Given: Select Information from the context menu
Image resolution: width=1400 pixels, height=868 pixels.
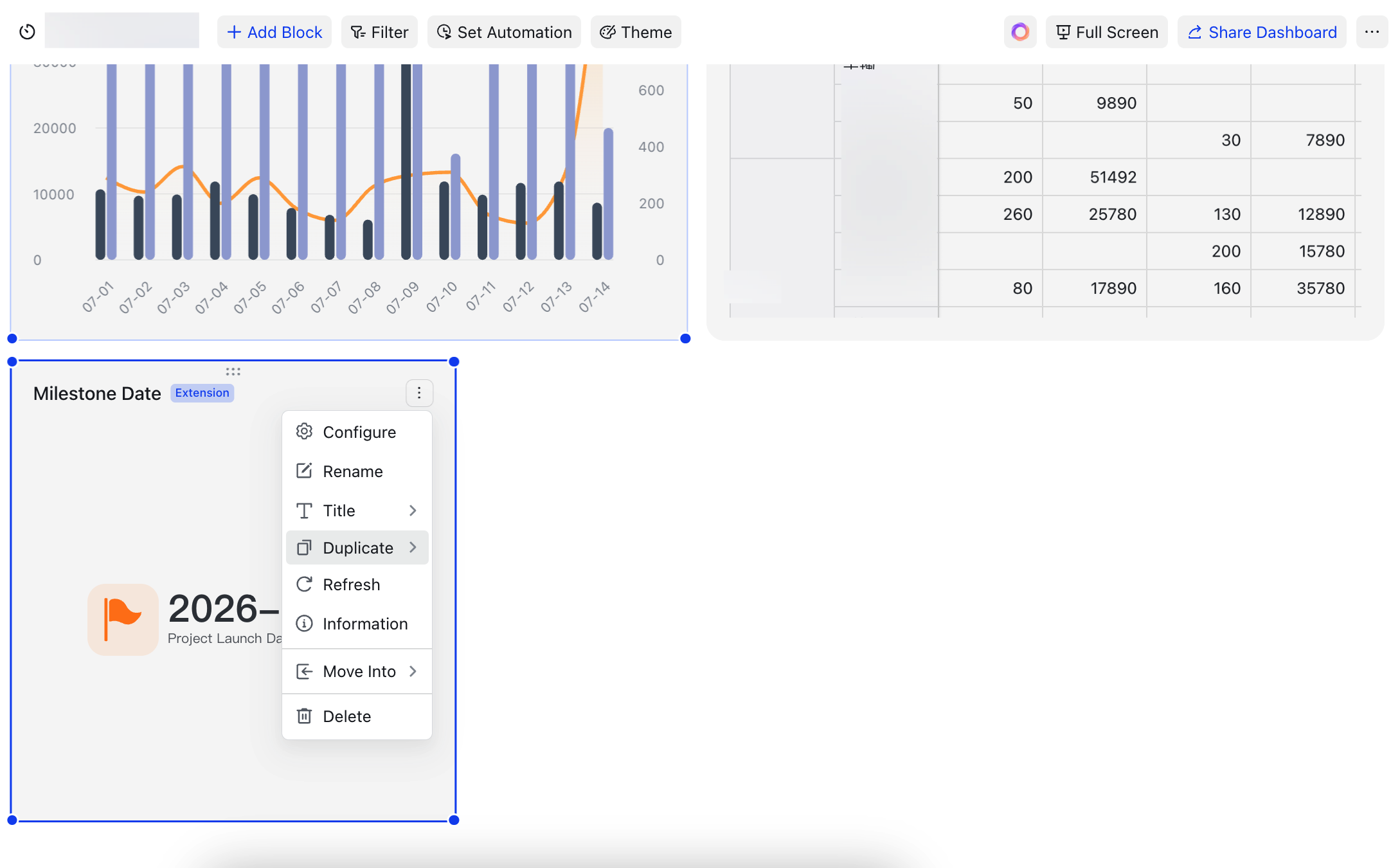Looking at the screenshot, I should coord(357,624).
